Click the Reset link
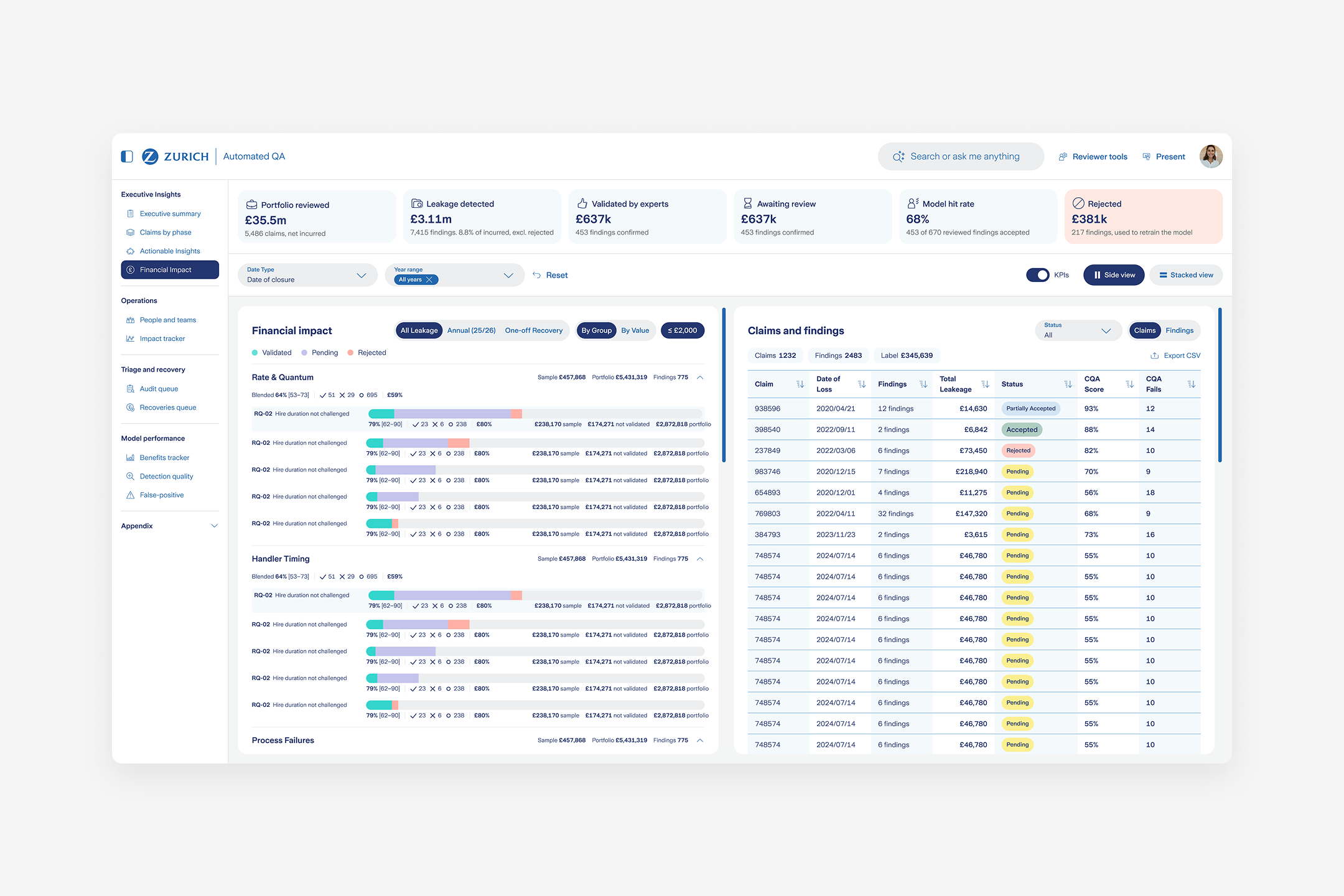The width and height of the screenshot is (1344, 896). [550, 275]
